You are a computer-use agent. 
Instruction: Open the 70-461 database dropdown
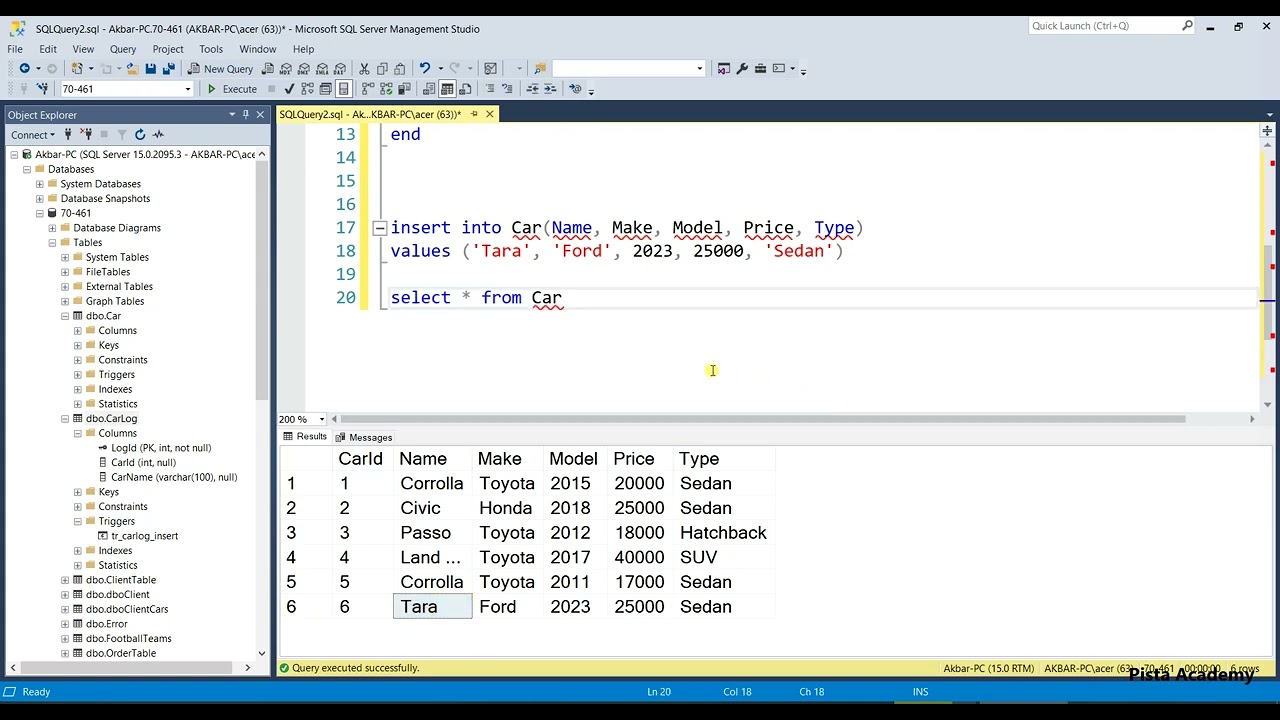point(187,89)
